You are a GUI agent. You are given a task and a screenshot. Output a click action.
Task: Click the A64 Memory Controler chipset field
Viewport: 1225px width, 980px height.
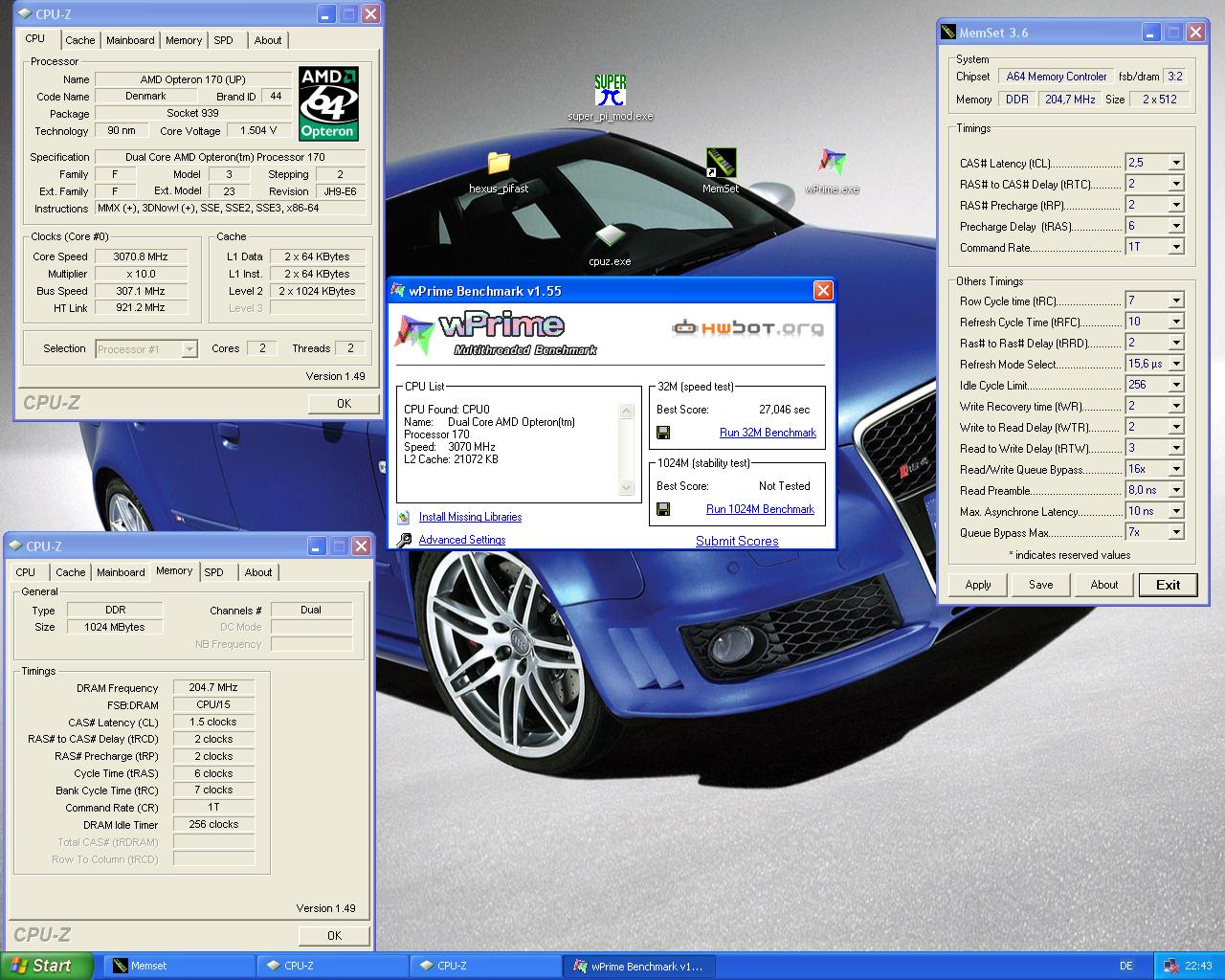[1057, 77]
